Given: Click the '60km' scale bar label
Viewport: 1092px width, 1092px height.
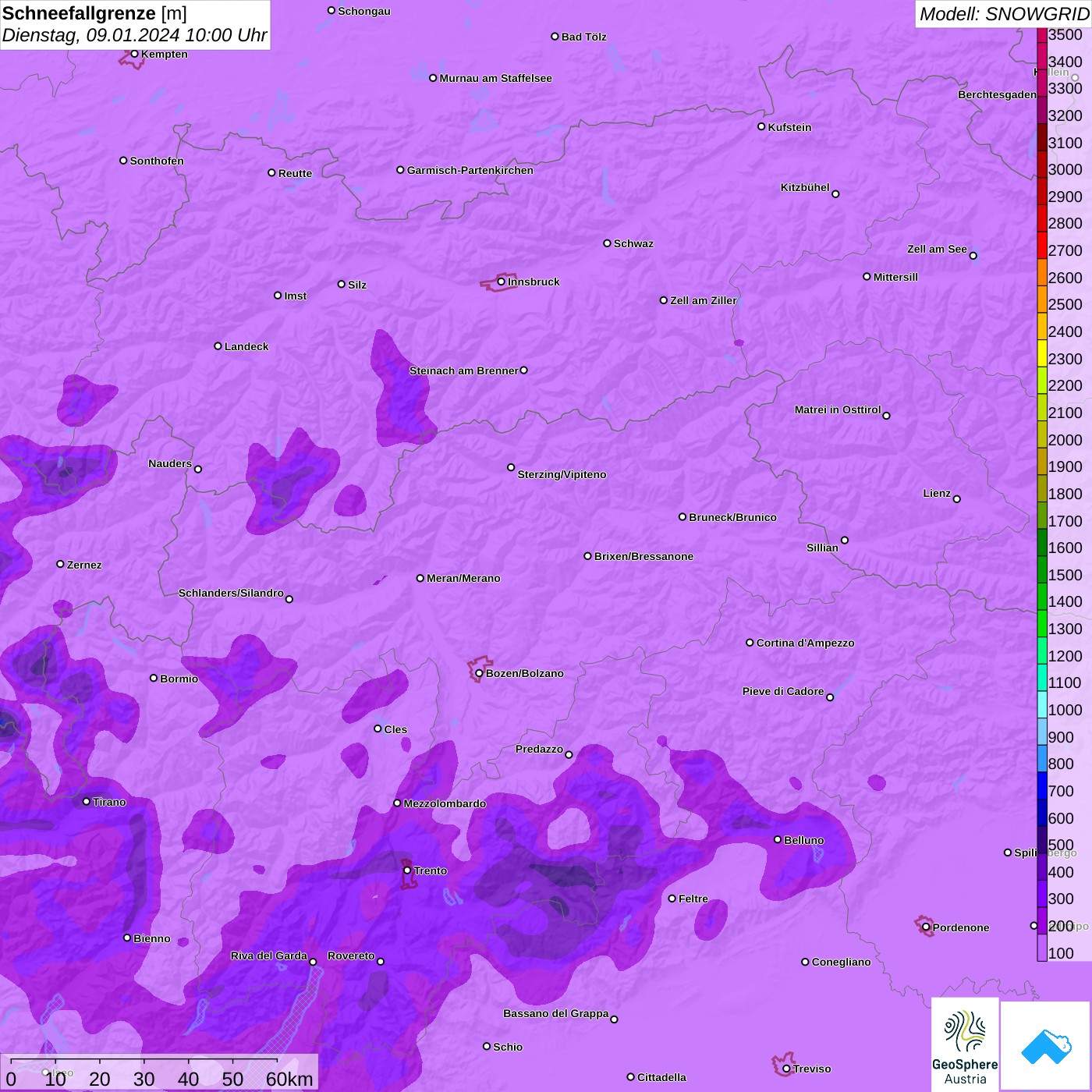Looking at the screenshot, I should click(x=289, y=1079).
